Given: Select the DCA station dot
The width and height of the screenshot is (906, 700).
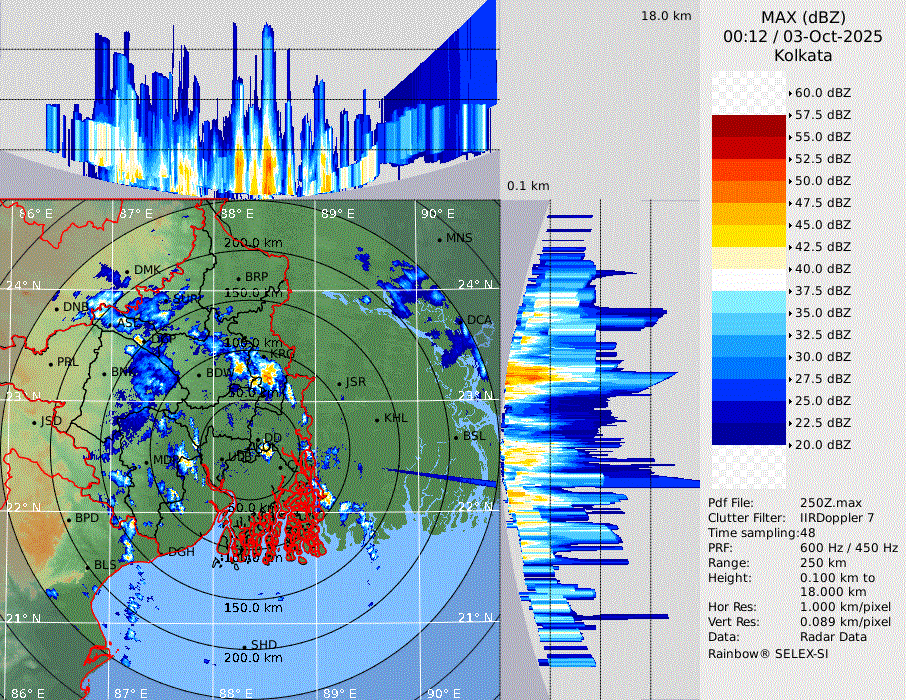Looking at the screenshot, I should (x=461, y=320).
